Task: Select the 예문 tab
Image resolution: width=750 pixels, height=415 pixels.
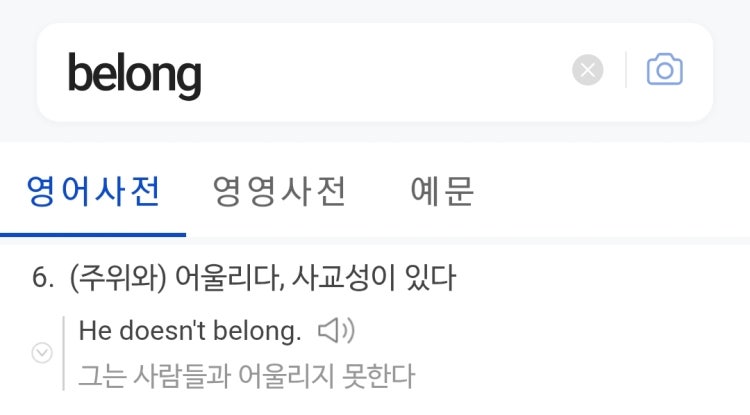Action: coord(443,190)
